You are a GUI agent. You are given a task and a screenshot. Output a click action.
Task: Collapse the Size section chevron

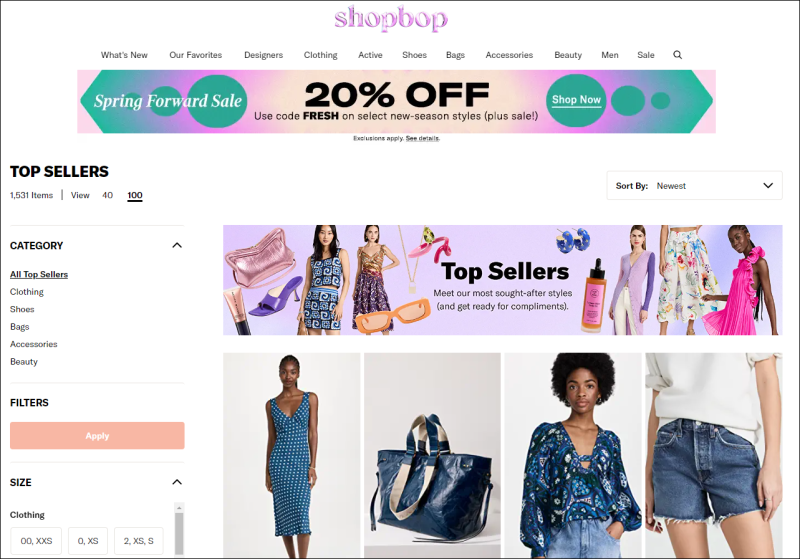[x=177, y=482]
